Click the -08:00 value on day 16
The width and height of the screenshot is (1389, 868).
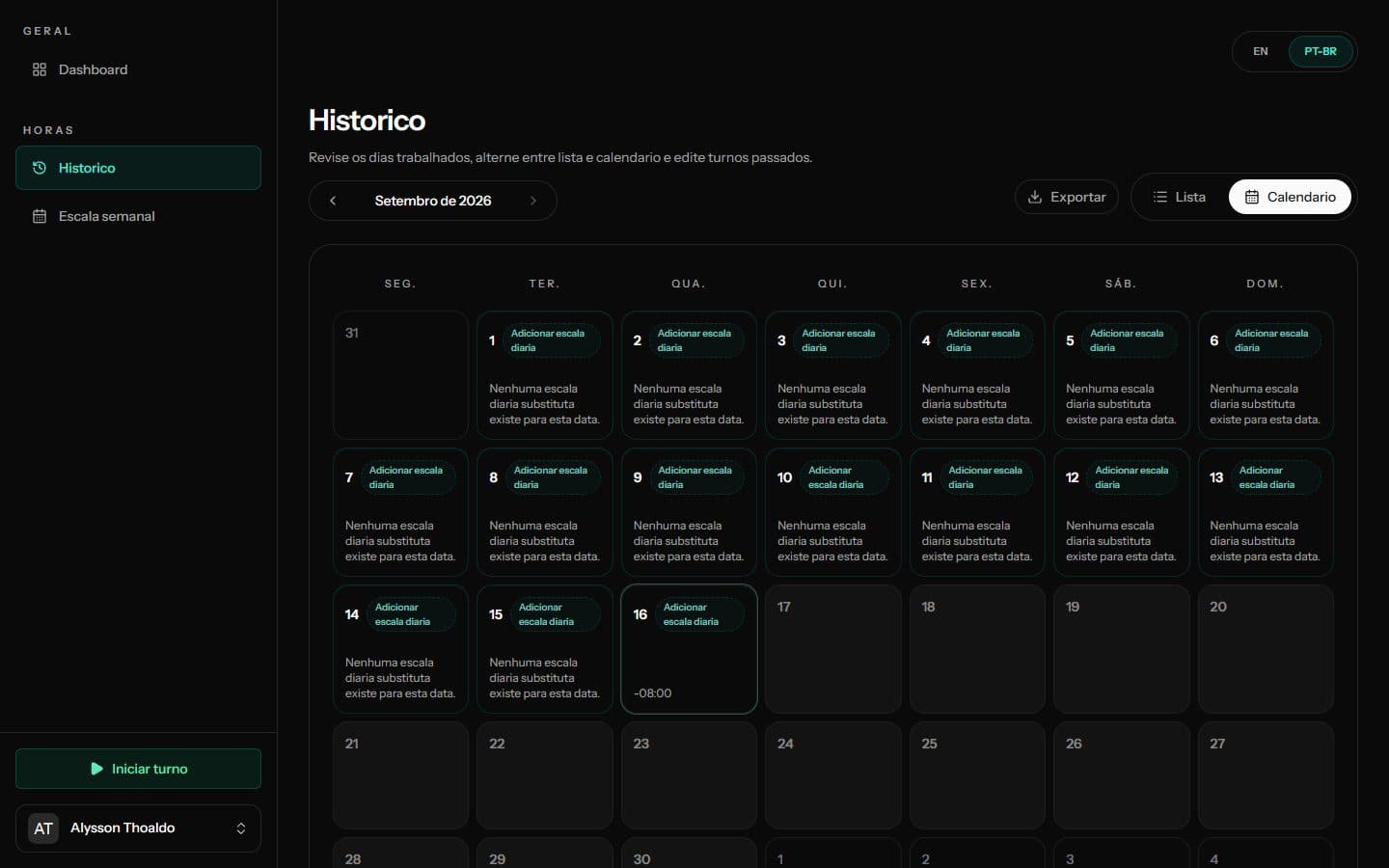click(653, 693)
